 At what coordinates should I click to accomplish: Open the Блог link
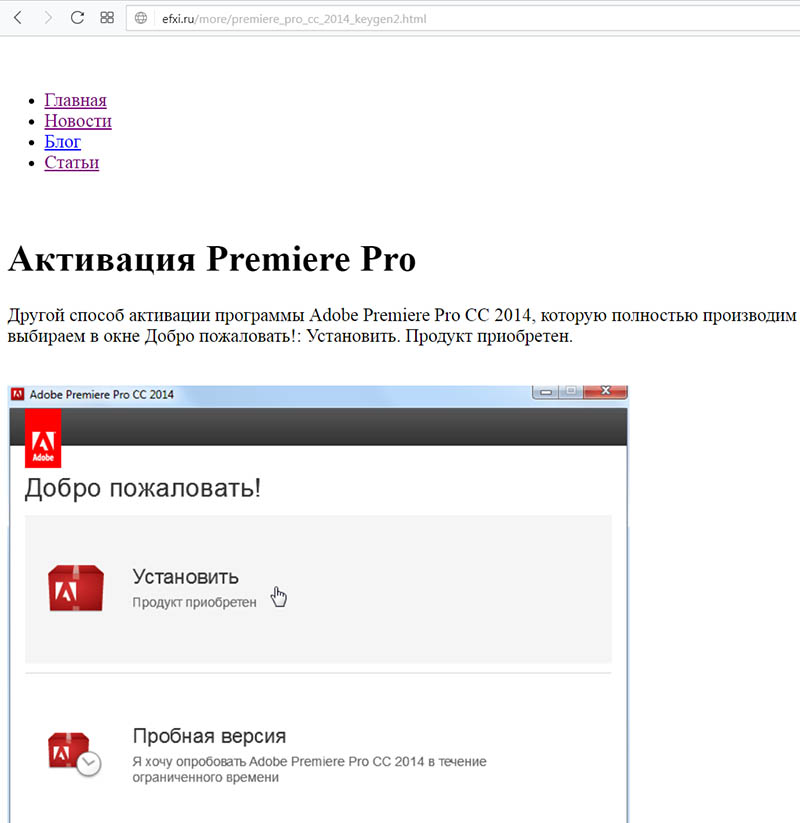click(x=62, y=142)
